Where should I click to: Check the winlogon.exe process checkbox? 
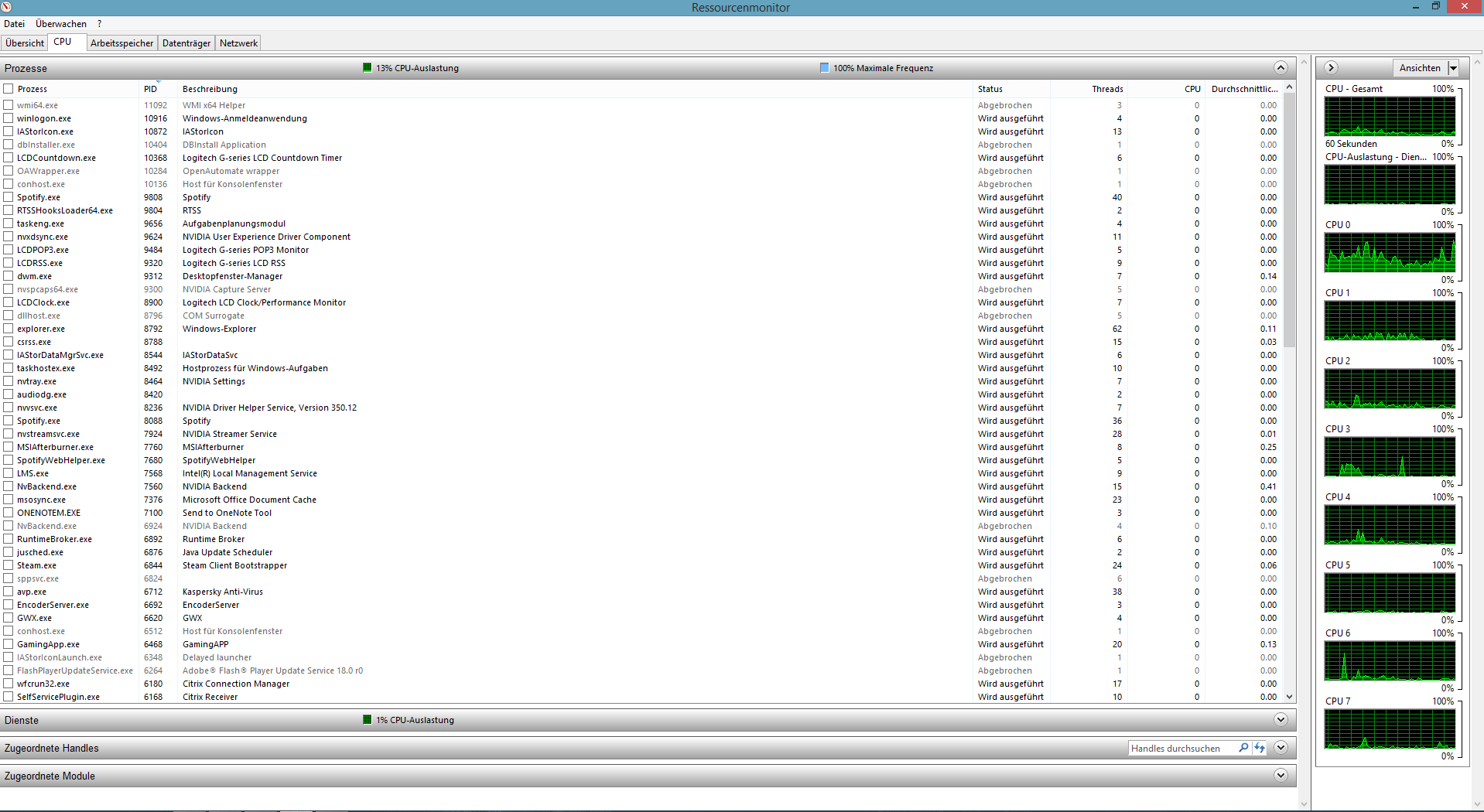coord(9,118)
